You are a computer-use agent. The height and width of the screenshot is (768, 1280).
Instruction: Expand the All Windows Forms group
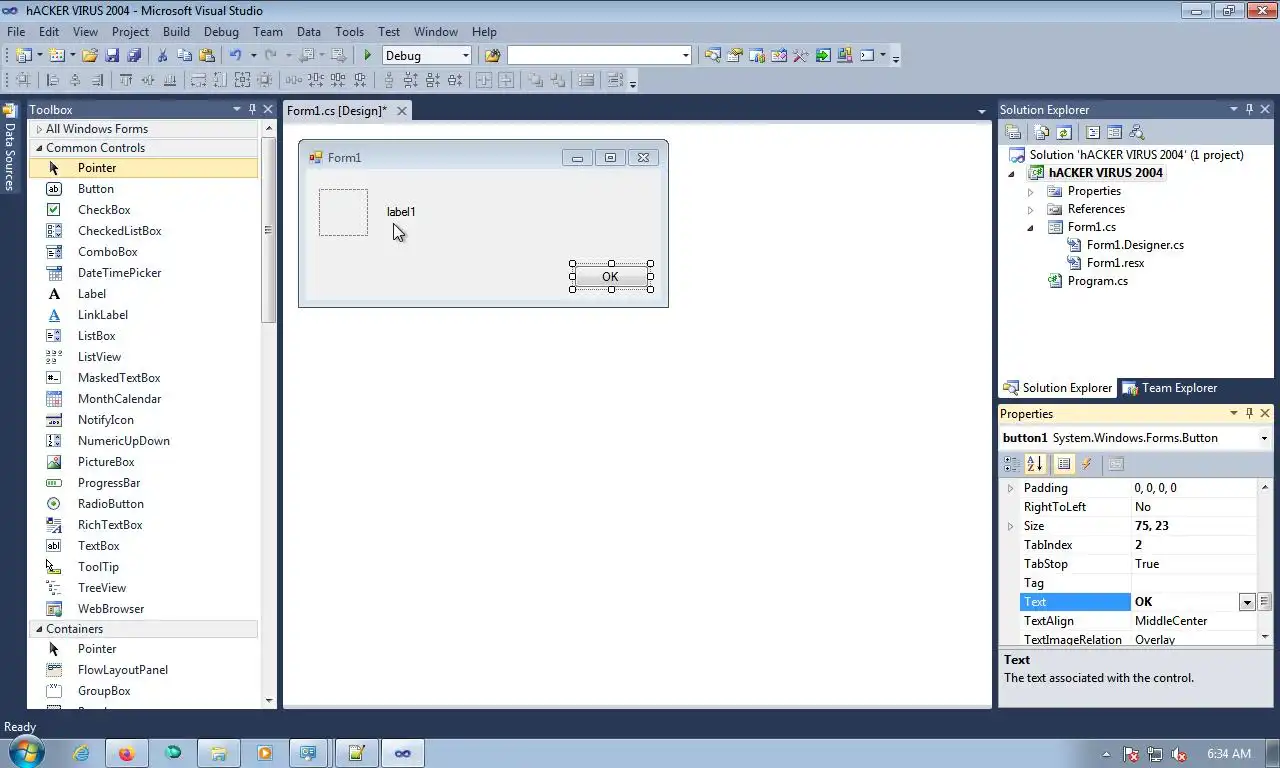[x=39, y=129]
